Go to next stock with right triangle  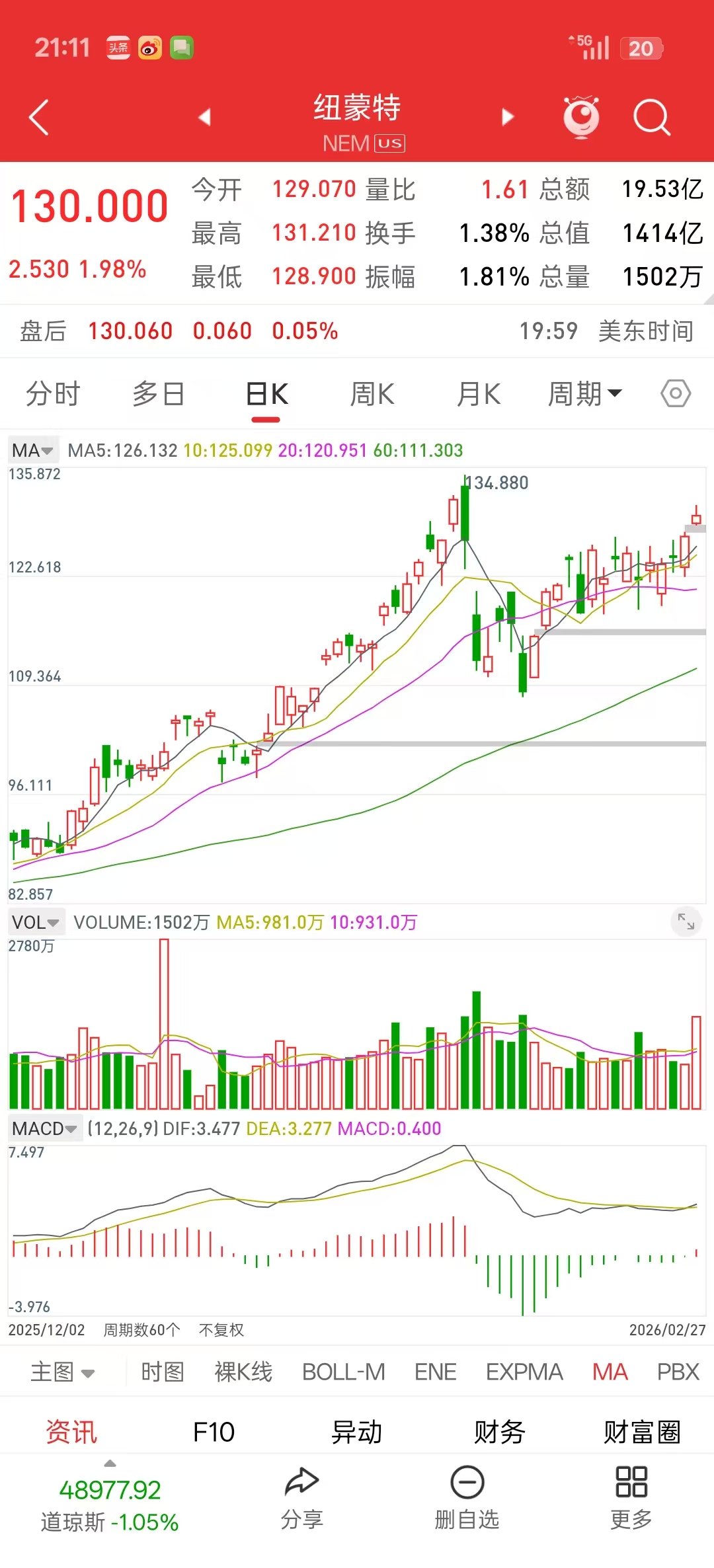(508, 117)
